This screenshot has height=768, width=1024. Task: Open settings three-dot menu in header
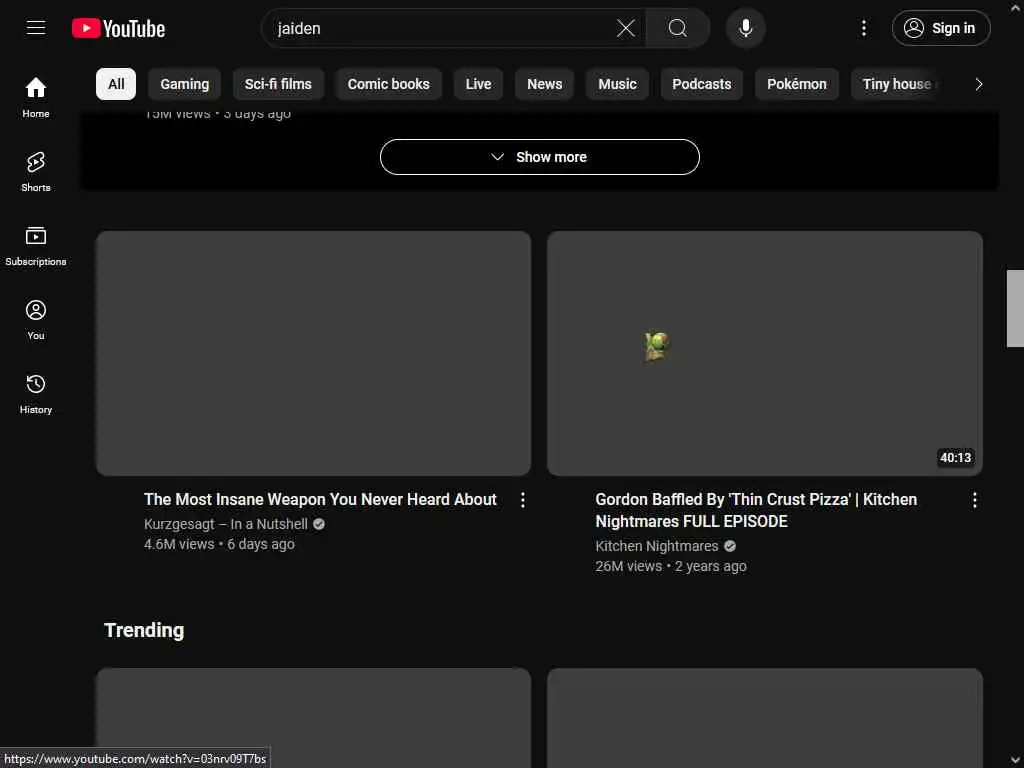point(863,28)
